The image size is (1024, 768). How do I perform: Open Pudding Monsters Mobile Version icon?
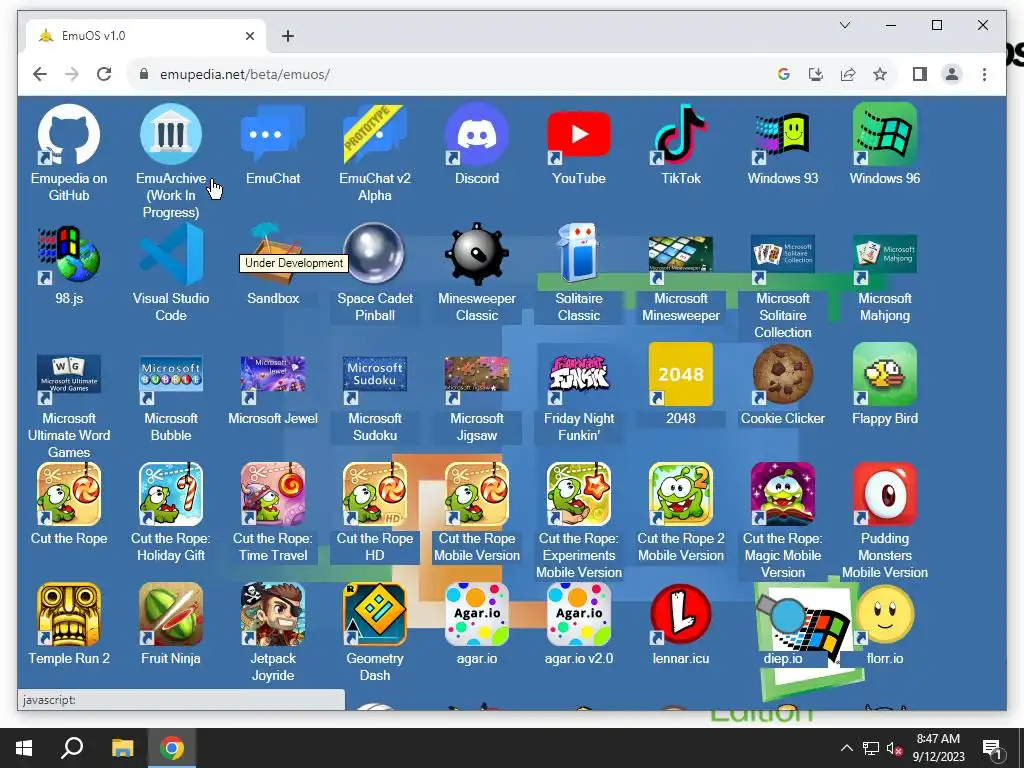[884, 494]
